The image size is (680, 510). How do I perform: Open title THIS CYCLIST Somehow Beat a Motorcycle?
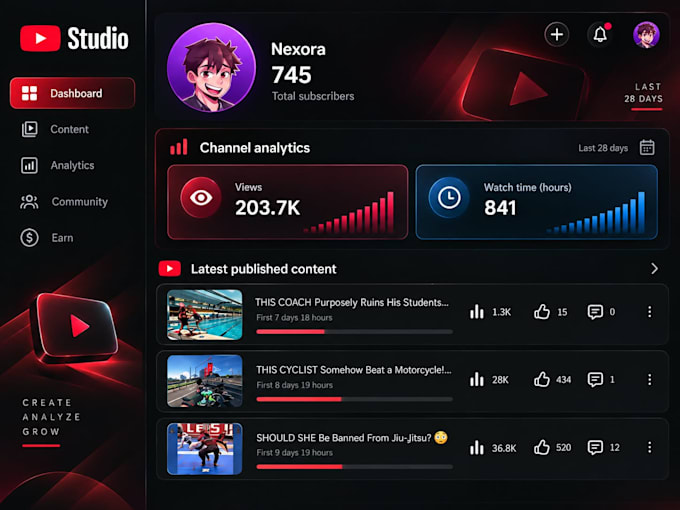[353, 370]
